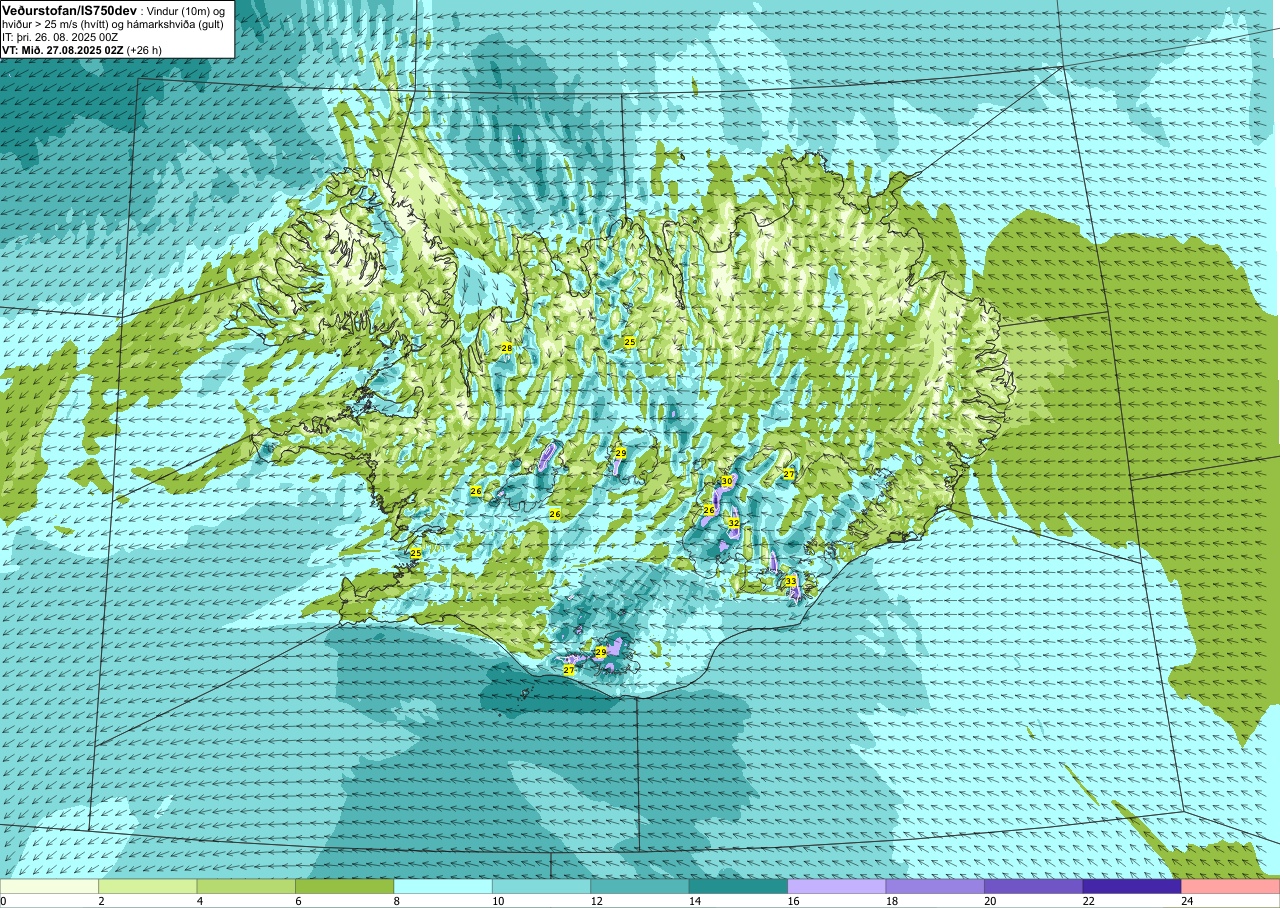
Task: Click the medium purple 18–20 m/s legend swatch
Action: 935,886
